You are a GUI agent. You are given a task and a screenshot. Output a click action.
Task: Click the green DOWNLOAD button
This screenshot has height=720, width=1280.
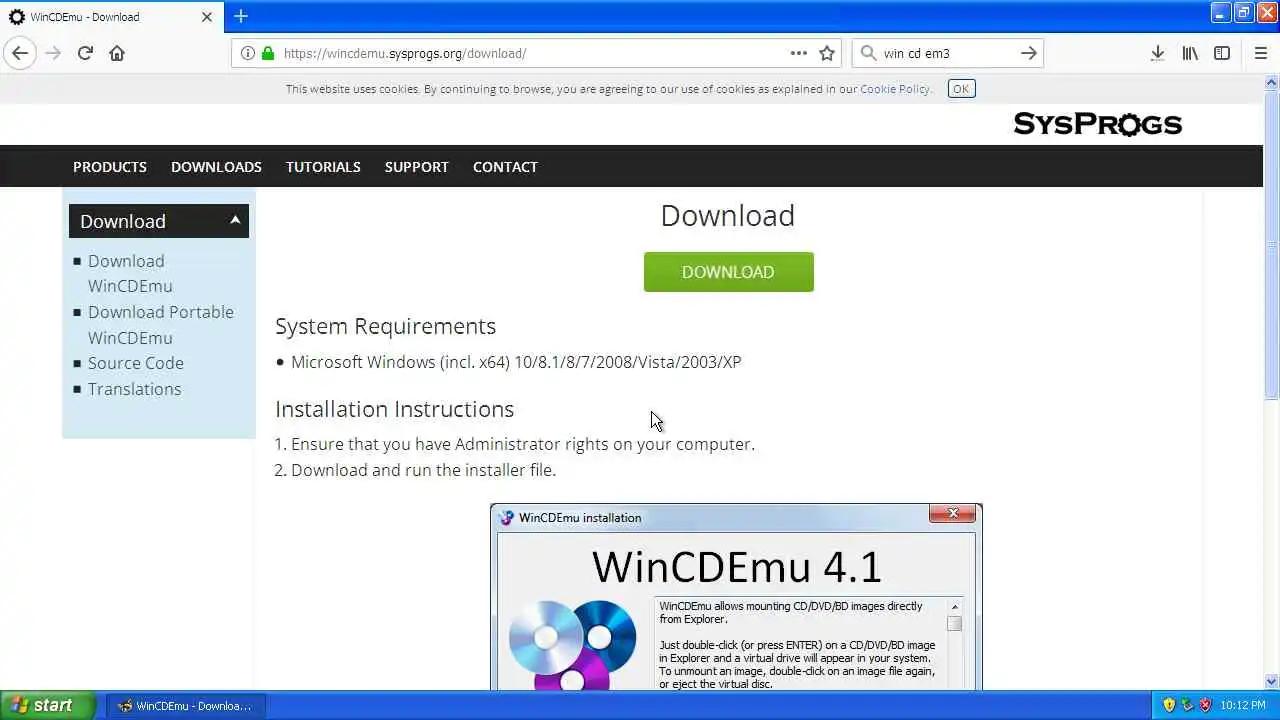pos(728,272)
